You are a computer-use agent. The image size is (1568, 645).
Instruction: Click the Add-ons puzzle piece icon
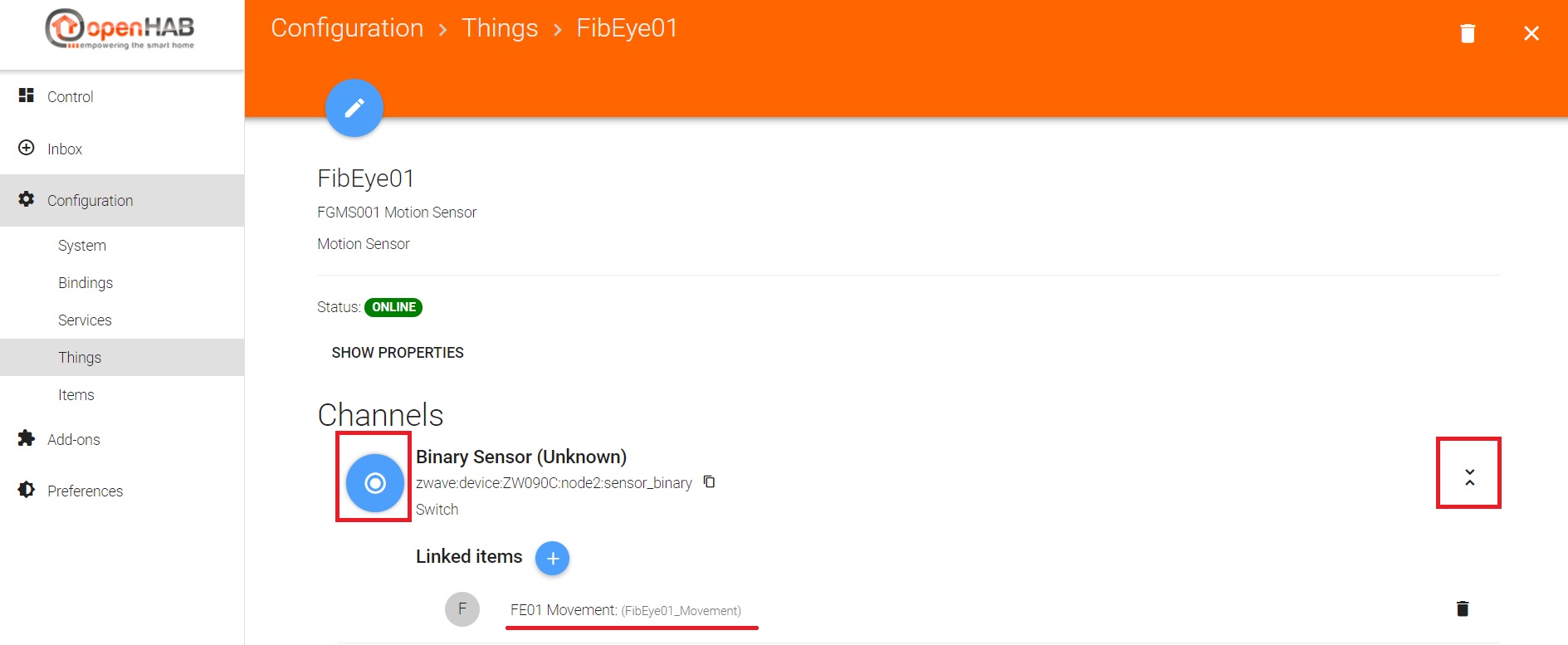pos(27,438)
